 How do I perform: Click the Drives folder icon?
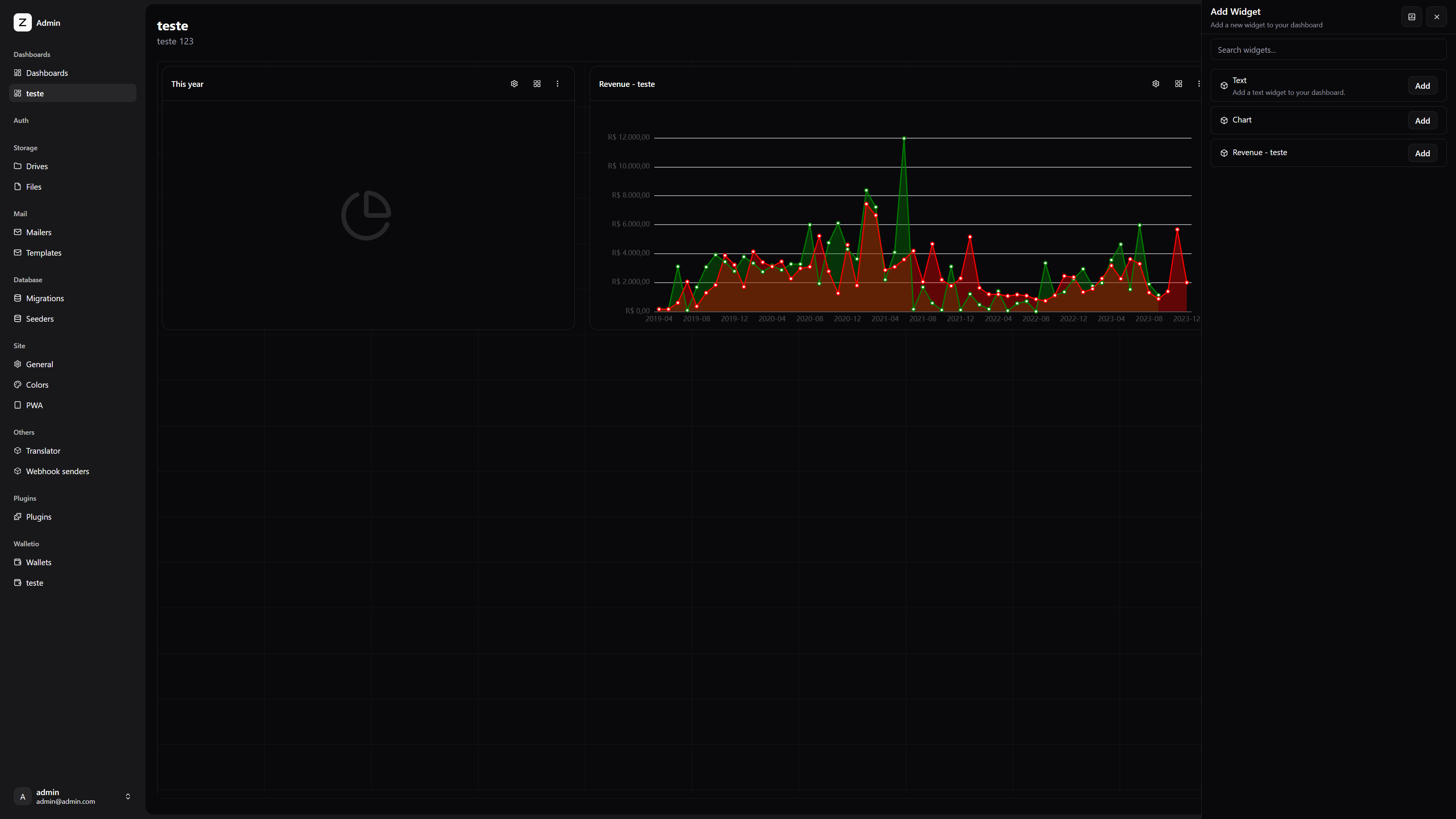[17, 166]
